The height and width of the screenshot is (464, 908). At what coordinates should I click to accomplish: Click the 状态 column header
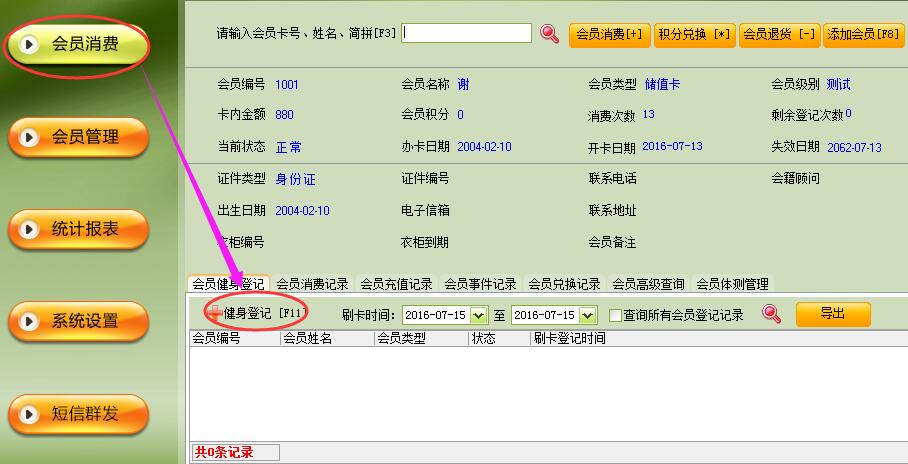click(500, 338)
